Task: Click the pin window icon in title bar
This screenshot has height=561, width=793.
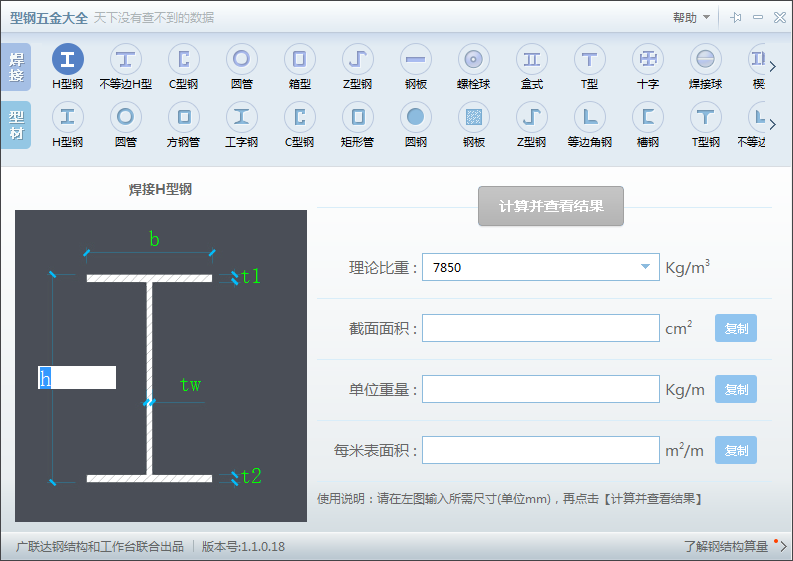Action: 735,17
